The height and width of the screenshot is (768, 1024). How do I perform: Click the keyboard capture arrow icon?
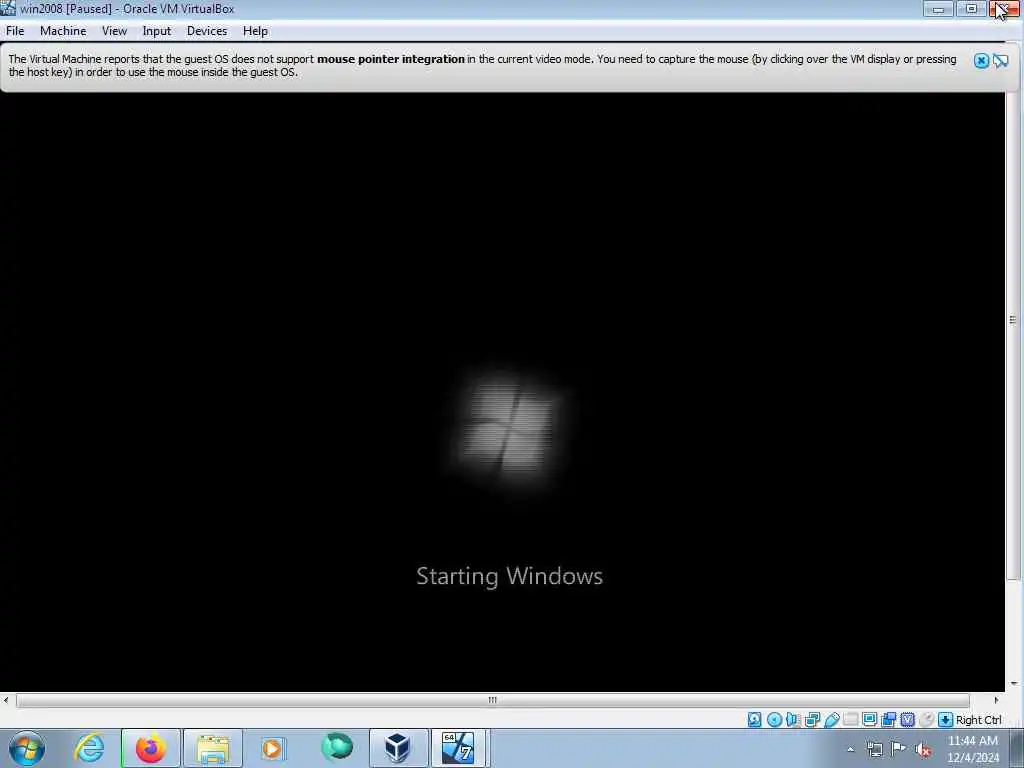click(x=945, y=720)
